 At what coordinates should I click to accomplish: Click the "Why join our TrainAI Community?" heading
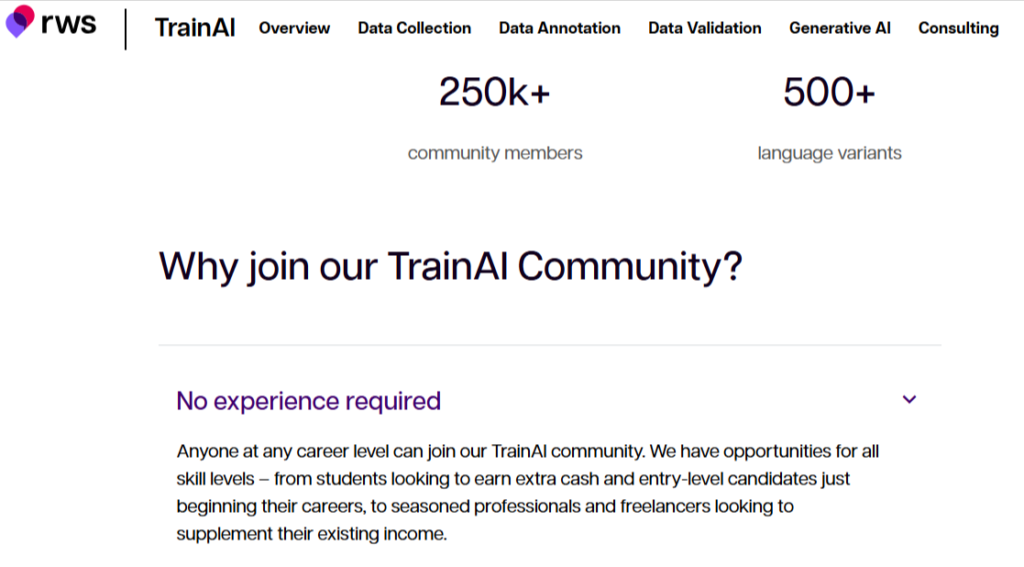pos(450,267)
